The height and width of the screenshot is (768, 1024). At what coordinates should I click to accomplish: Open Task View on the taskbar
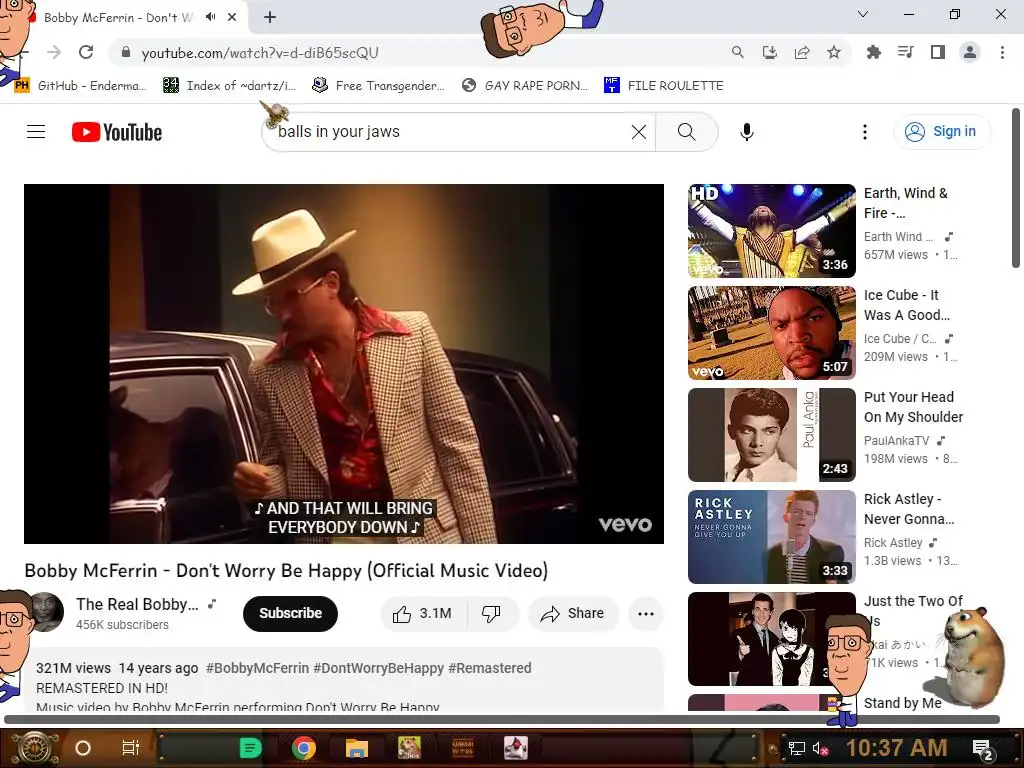tap(131, 748)
